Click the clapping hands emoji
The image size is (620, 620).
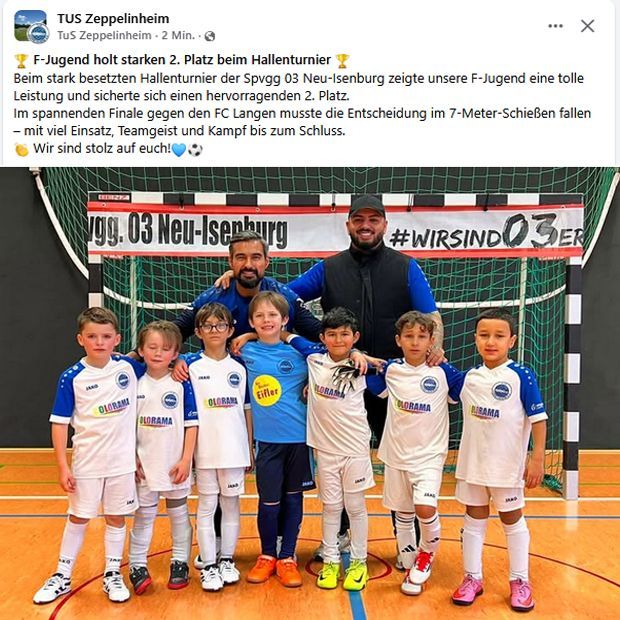point(22,149)
